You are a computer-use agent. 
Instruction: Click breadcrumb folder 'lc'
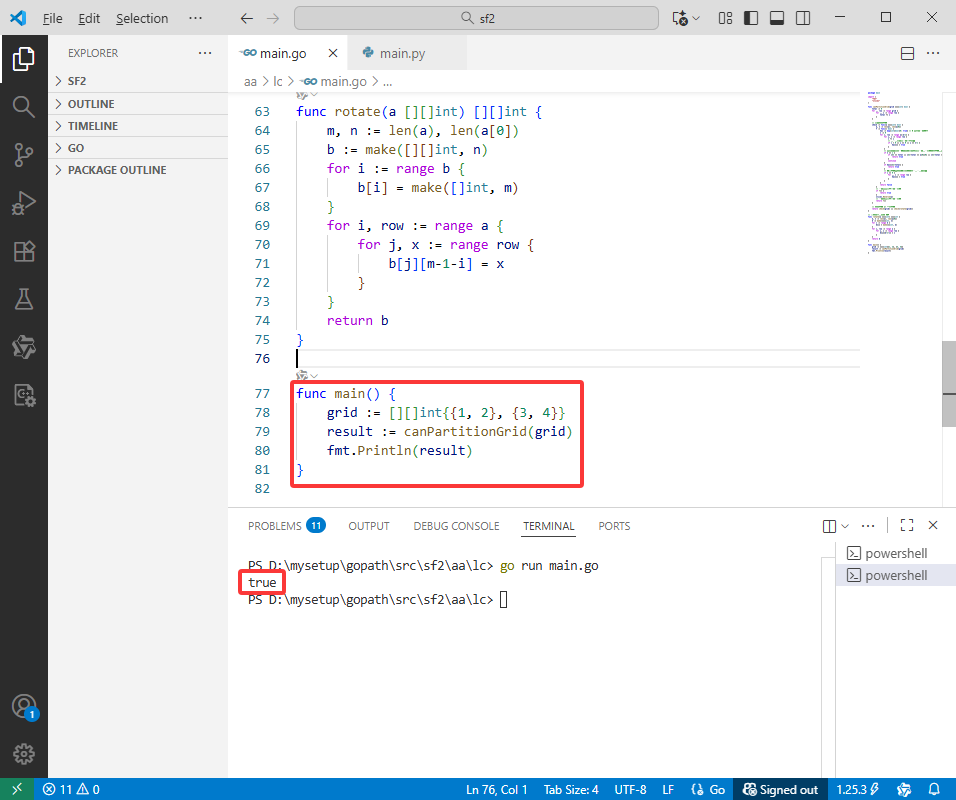[x=278, y=81]
